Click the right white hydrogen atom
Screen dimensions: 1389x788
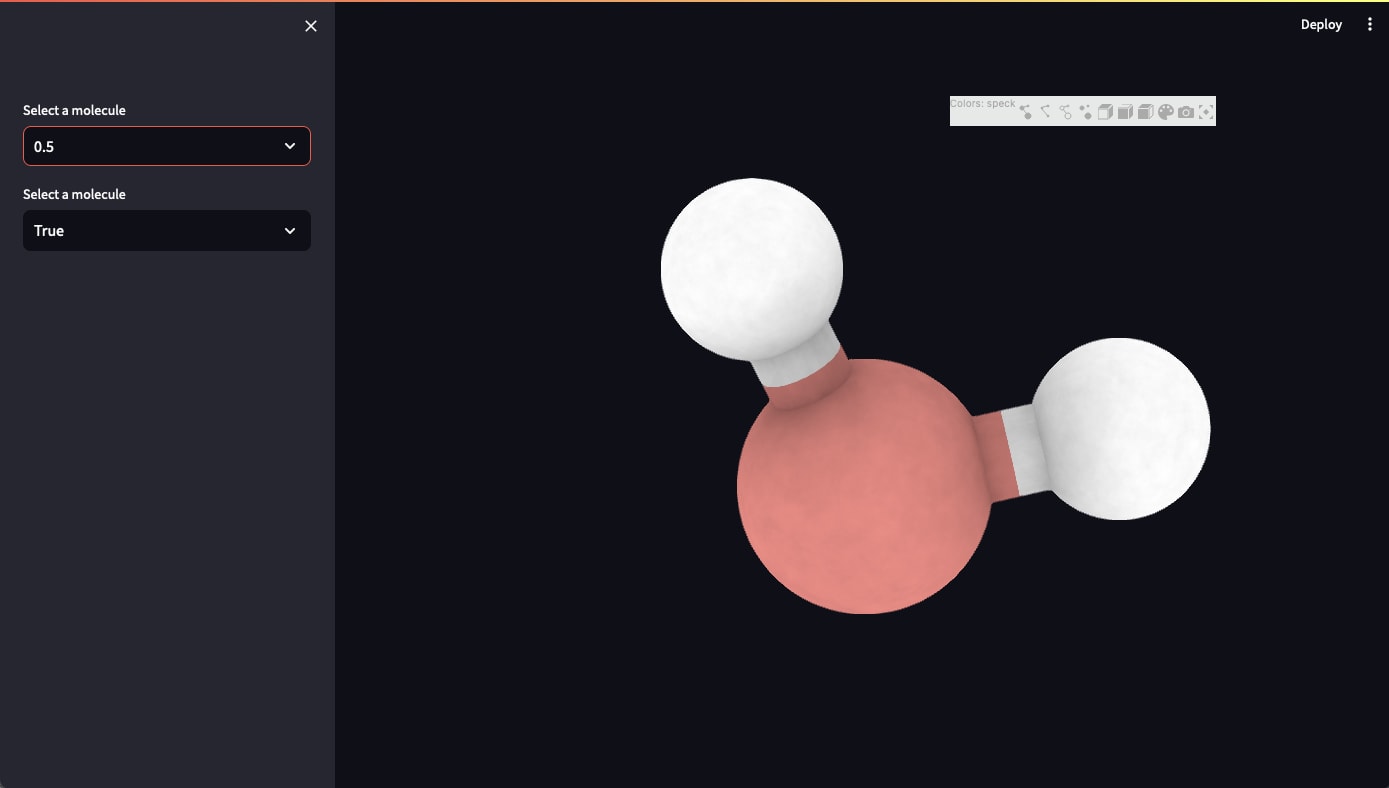pos(1120,429)
